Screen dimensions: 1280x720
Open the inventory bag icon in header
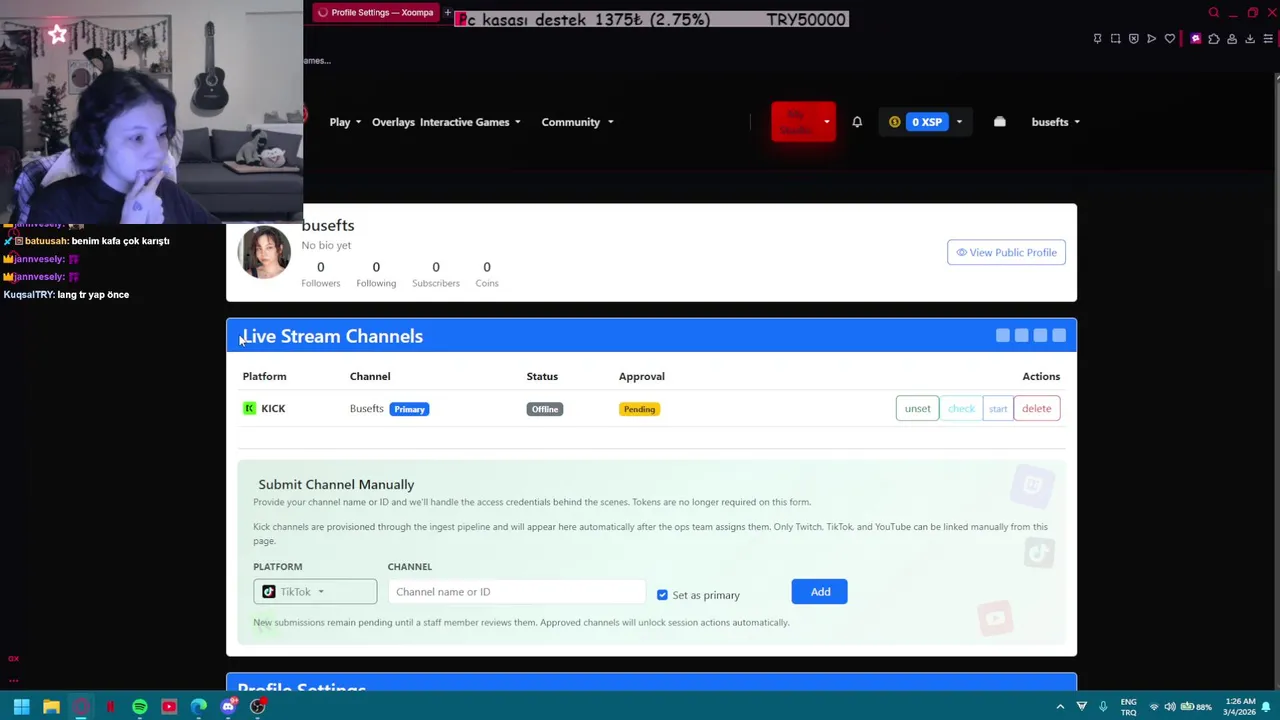tap(999, 122)
